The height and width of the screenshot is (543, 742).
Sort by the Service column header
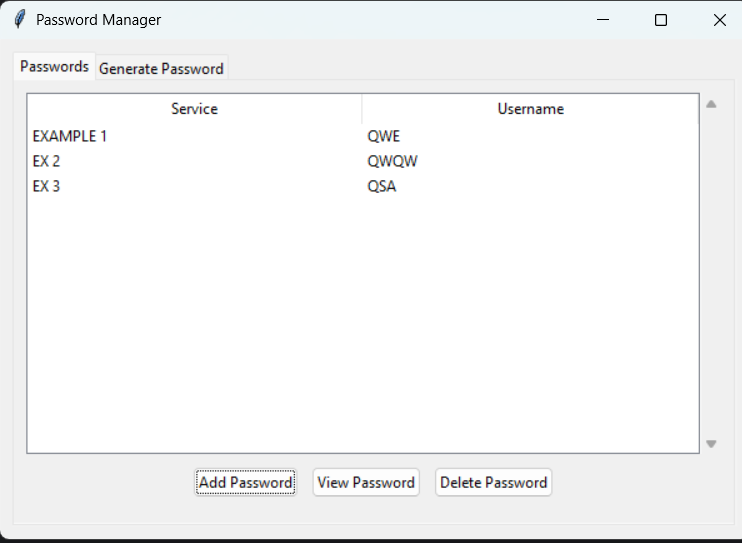click(x=194, y=109)
